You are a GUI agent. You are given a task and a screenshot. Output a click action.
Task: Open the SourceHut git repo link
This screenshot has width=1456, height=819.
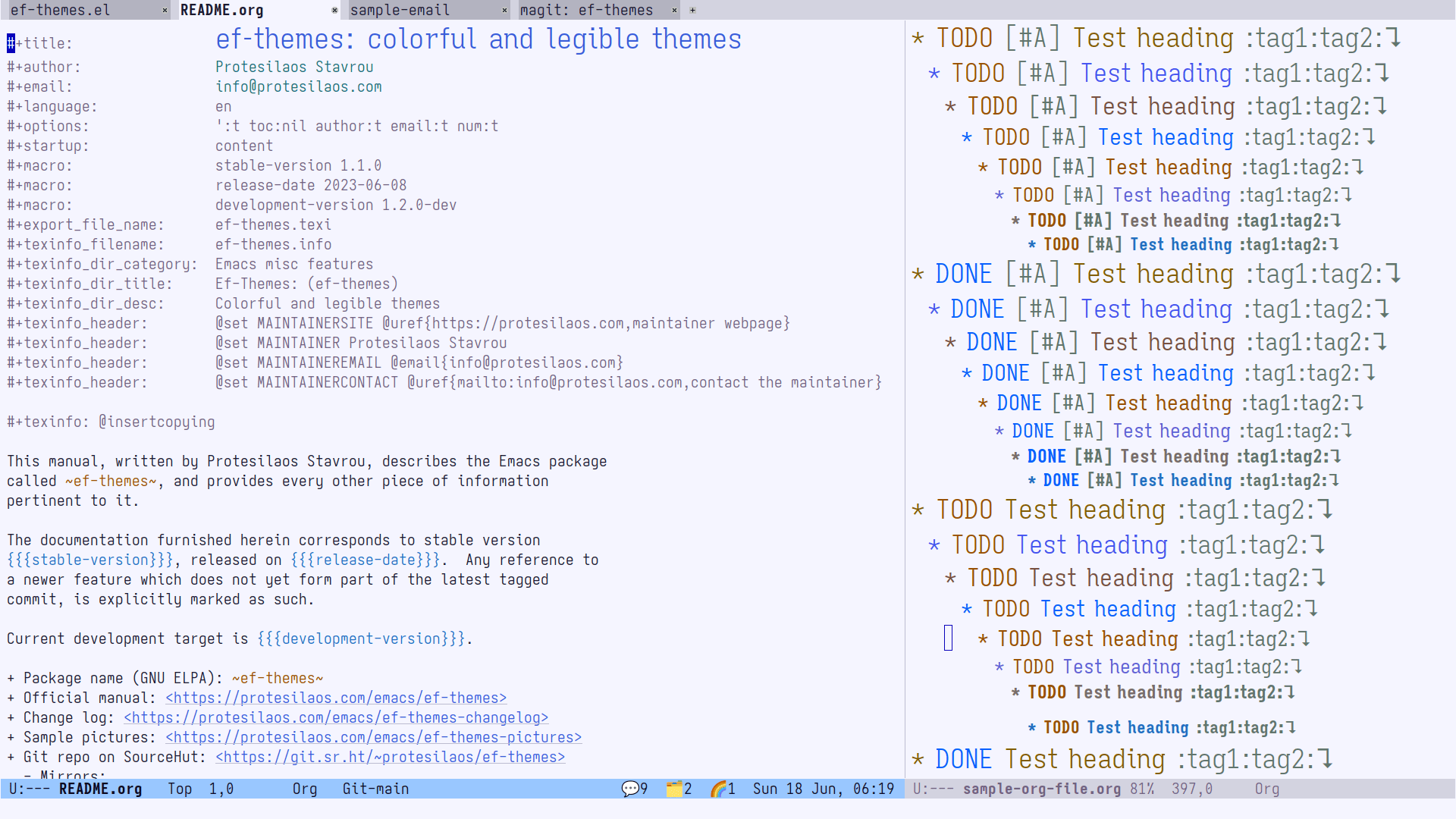tap(390, 757)
